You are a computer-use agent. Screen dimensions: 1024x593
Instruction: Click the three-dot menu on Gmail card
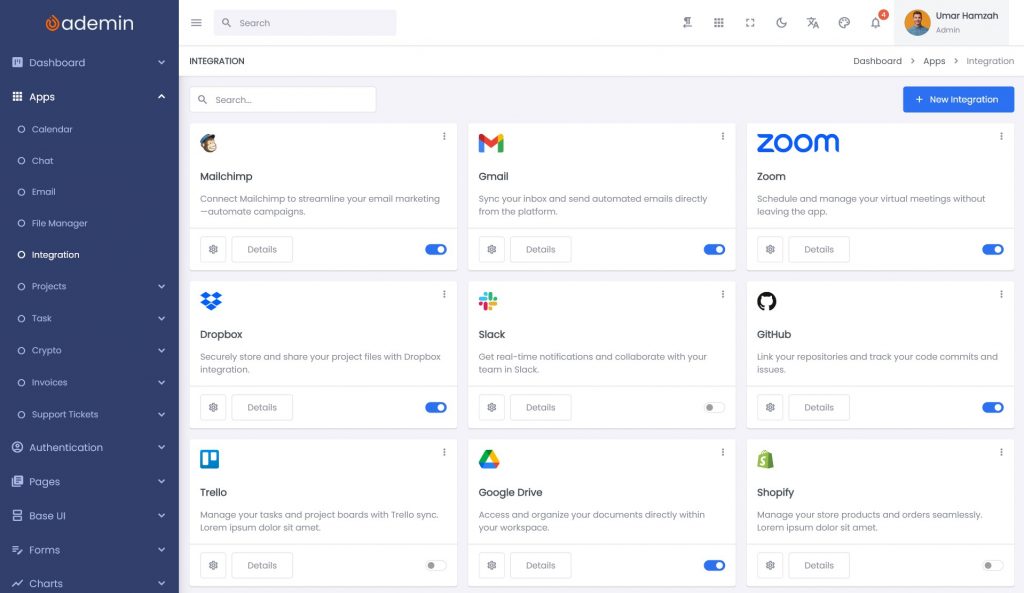[722, 136]
